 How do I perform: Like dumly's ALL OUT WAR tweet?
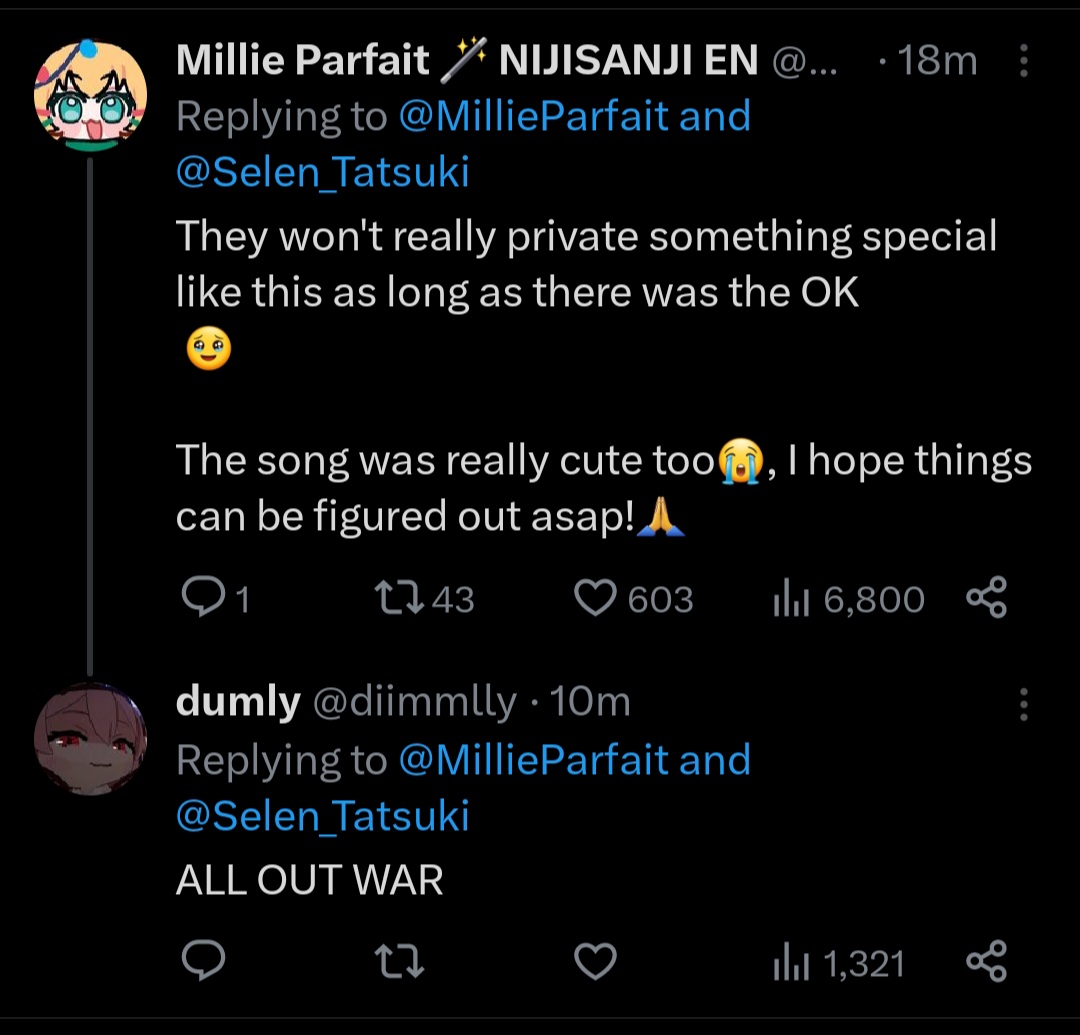pyautogui.click(x=596, y=963)
